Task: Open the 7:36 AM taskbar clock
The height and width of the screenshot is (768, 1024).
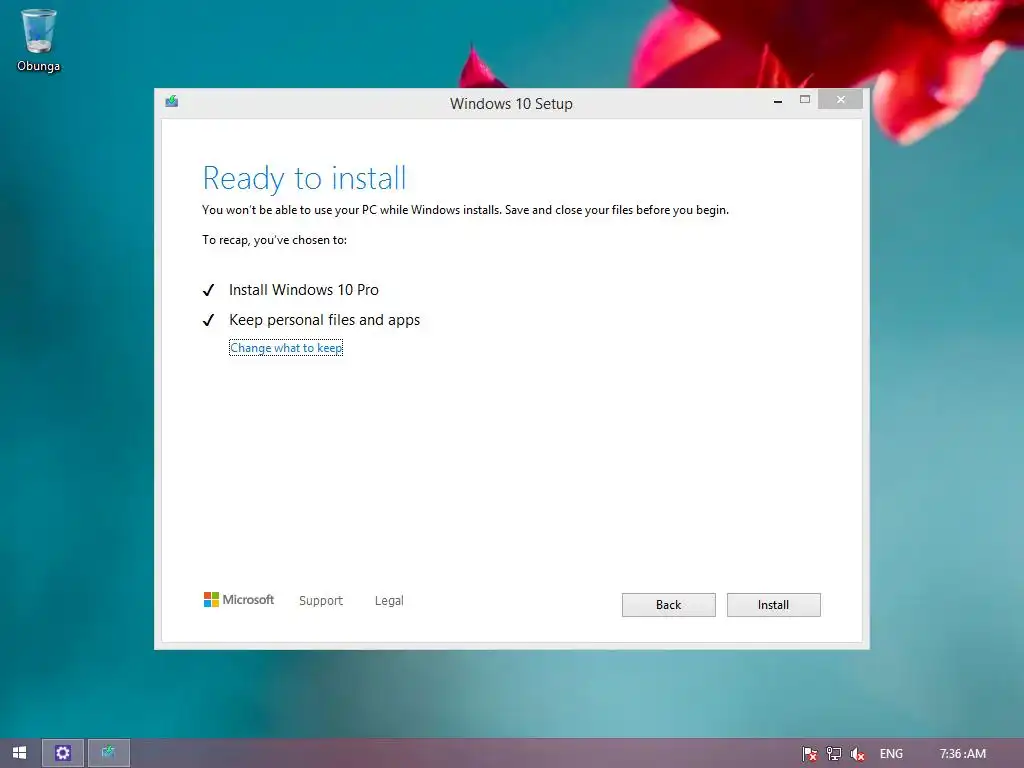Action: (x=963, y=754)
